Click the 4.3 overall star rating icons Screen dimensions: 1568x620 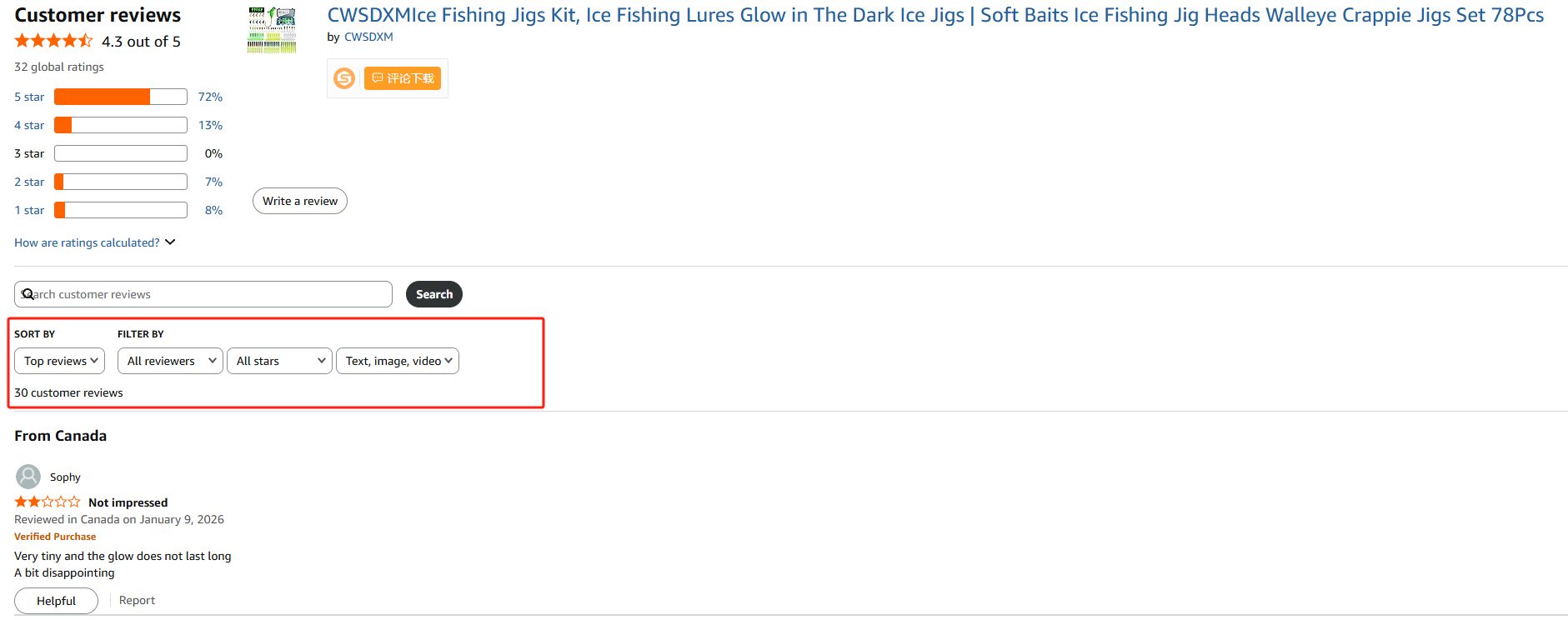[x=53, y=41]
